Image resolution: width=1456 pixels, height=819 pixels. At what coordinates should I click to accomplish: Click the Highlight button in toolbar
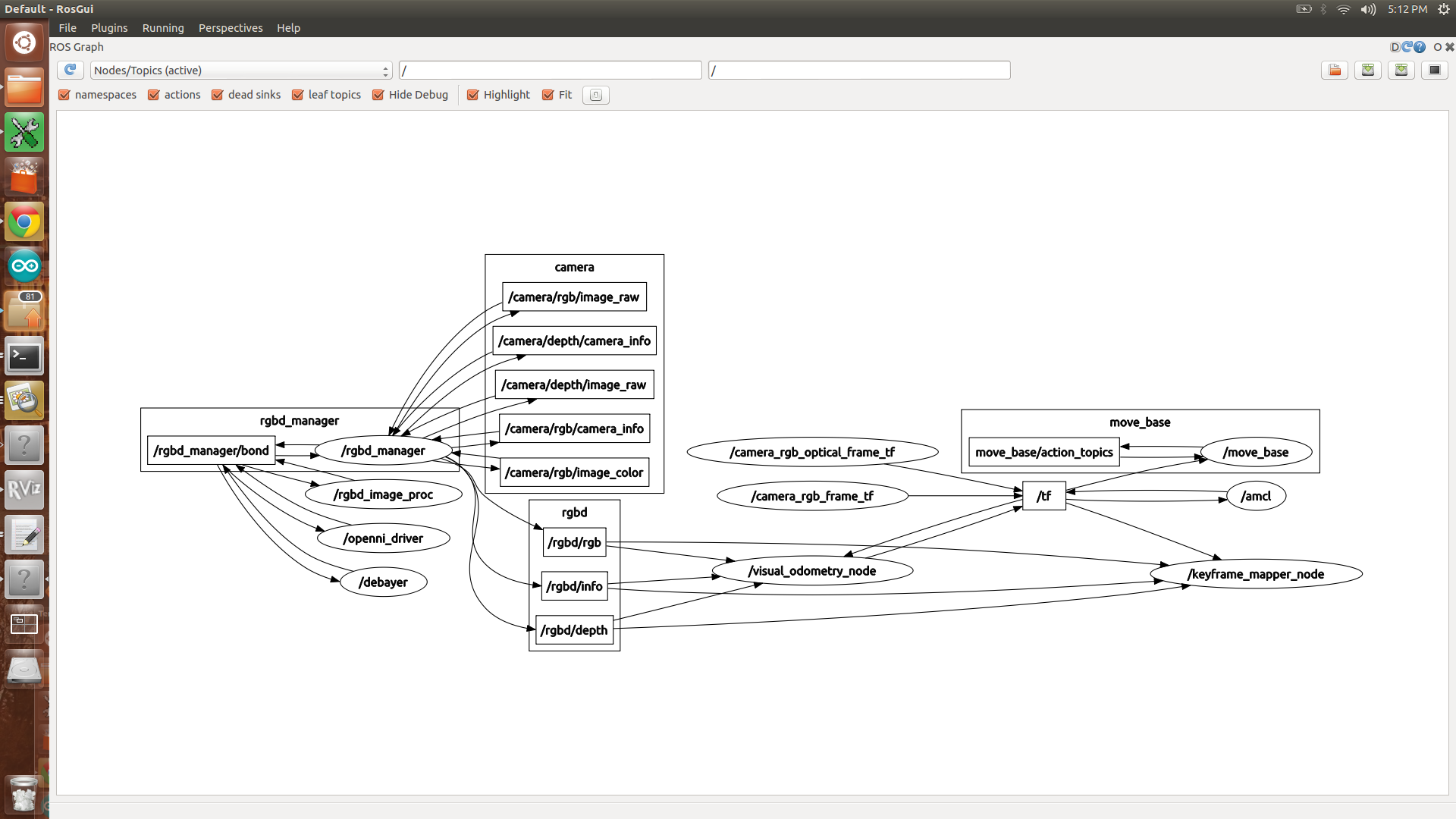pyautogui.click(x=498, y=94)
